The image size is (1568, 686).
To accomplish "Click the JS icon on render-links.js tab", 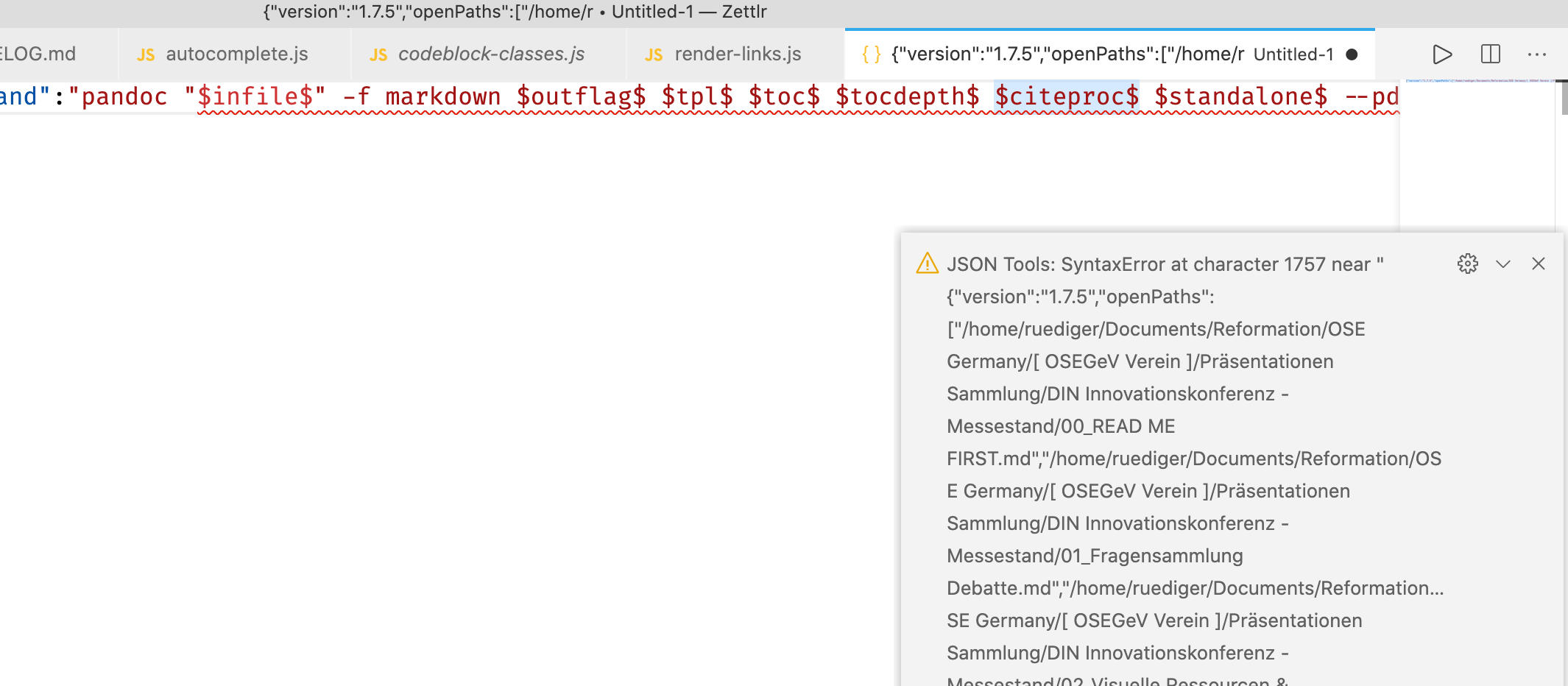I will [652, 54].
